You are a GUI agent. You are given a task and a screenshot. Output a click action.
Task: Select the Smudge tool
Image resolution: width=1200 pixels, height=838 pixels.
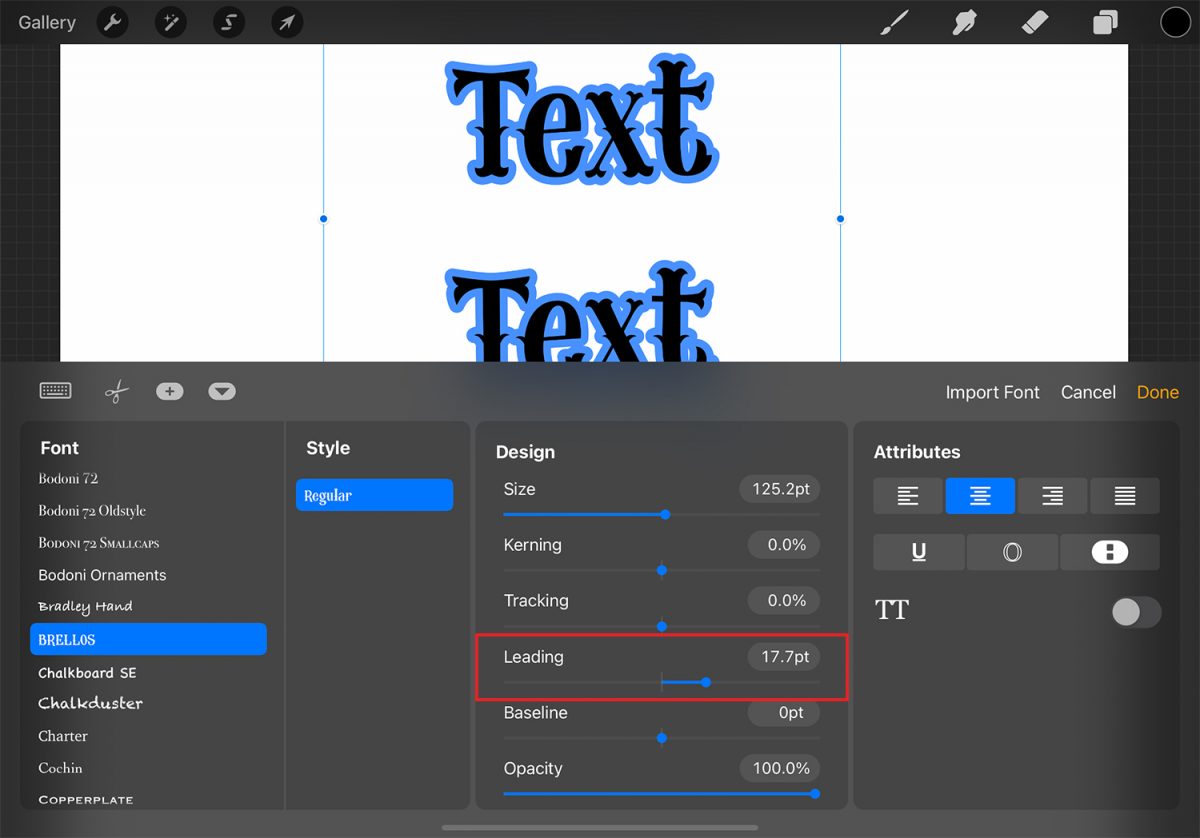pyautogui.click(x=964, y=22)
